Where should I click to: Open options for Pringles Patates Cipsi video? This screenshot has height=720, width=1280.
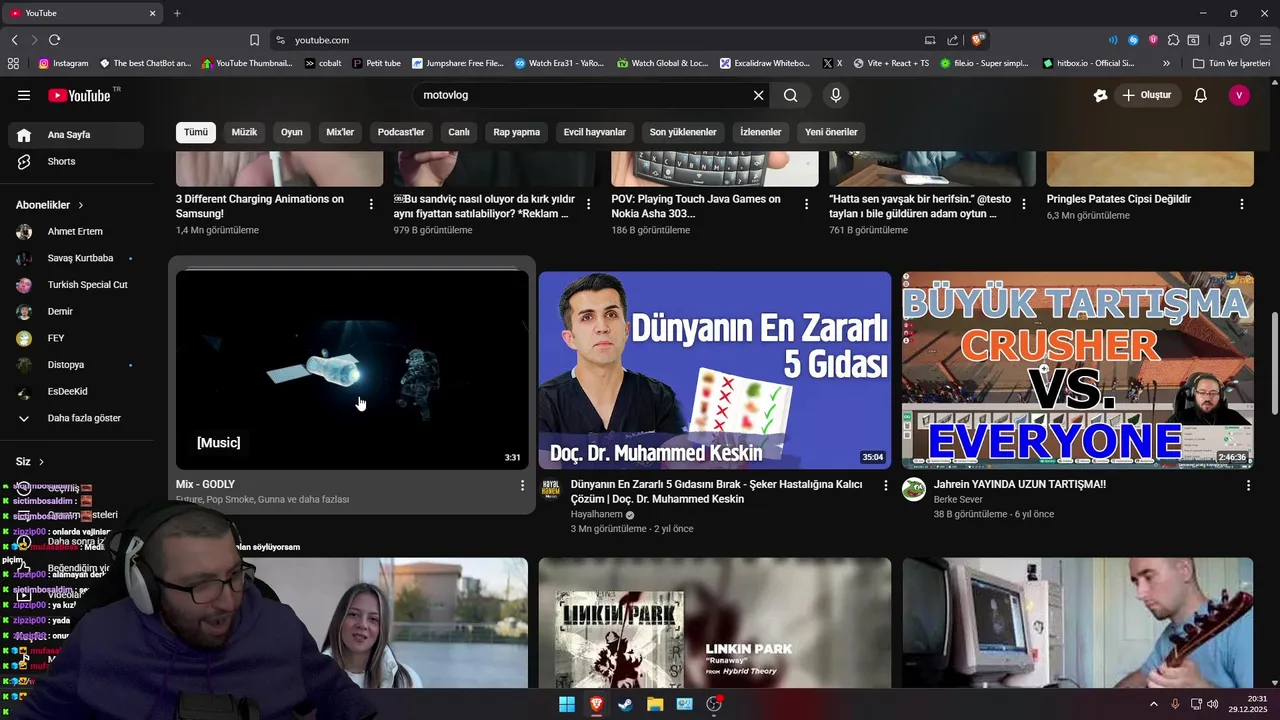tap(1242, 204)
